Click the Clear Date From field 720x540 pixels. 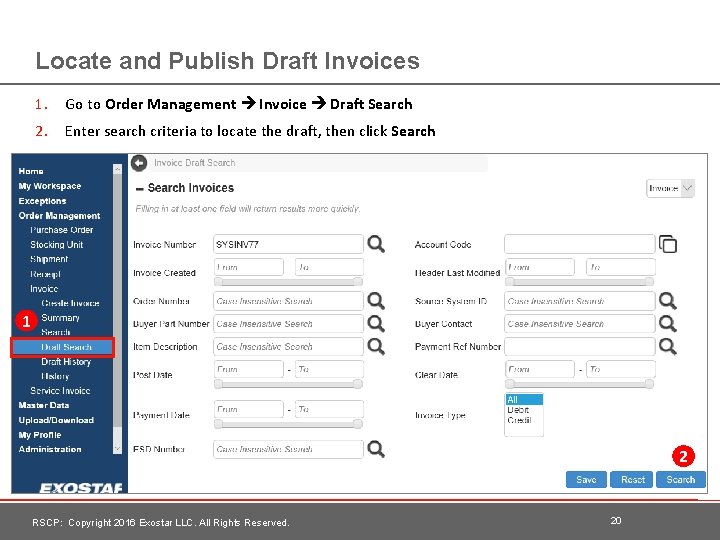point(540,369)
